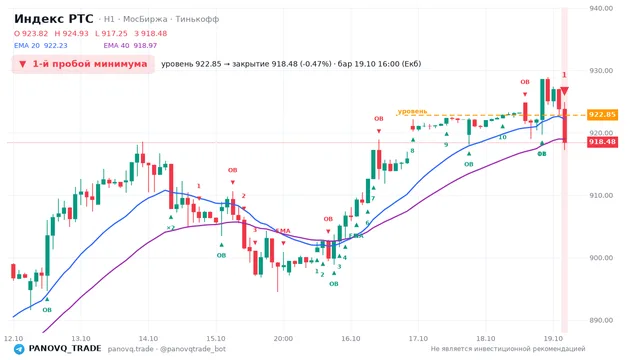640x360 pixels.
Task: Click the 18.10 date axis label
Action: 486,338
